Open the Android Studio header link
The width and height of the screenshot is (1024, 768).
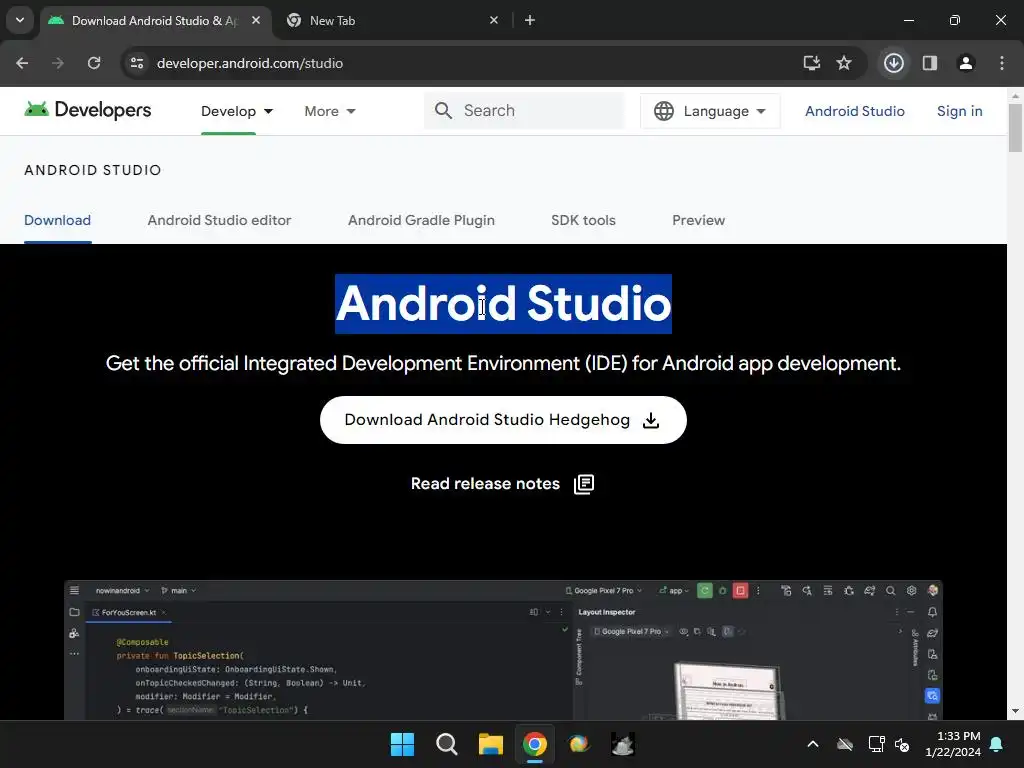[854, 111]
